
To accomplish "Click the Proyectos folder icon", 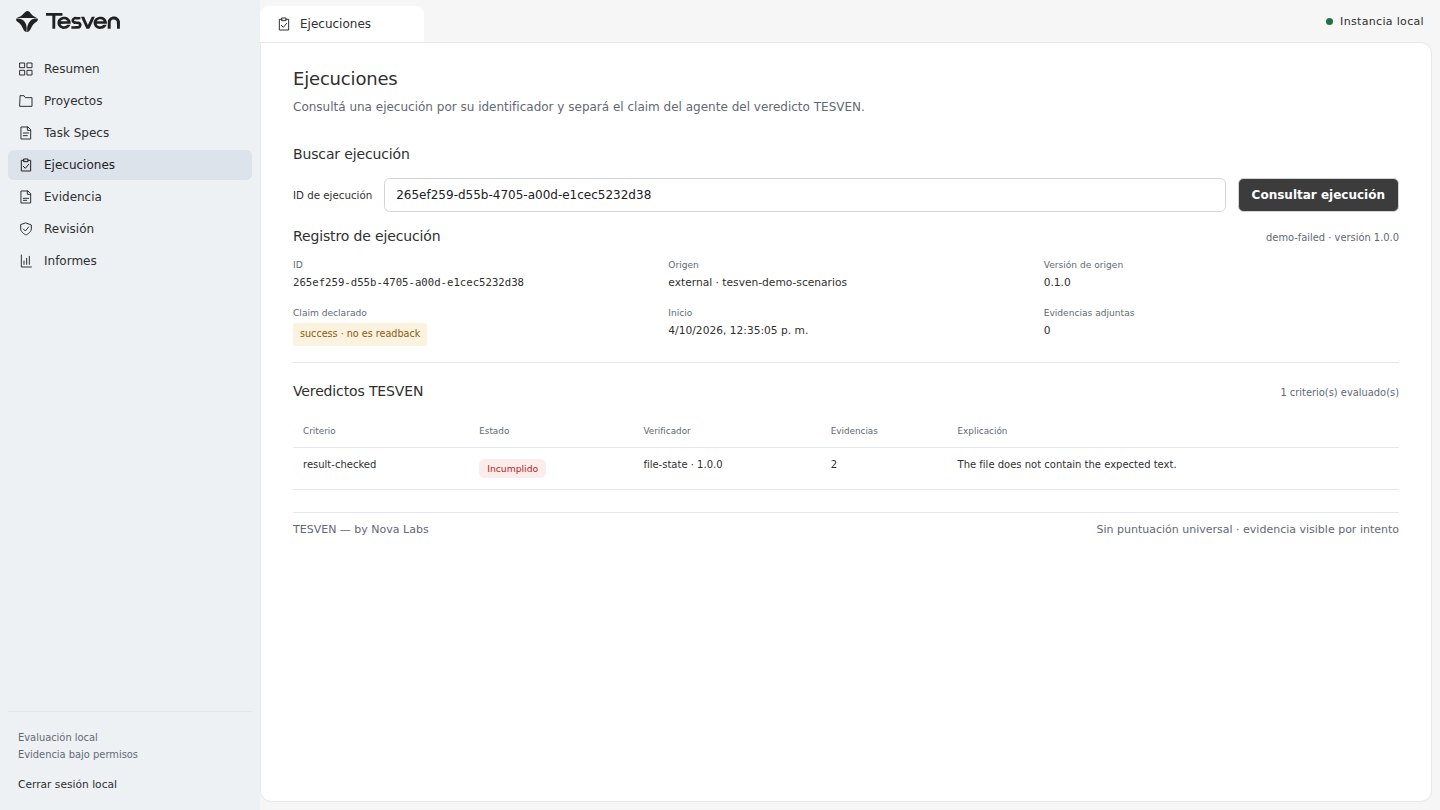I will tap(26, 101).
